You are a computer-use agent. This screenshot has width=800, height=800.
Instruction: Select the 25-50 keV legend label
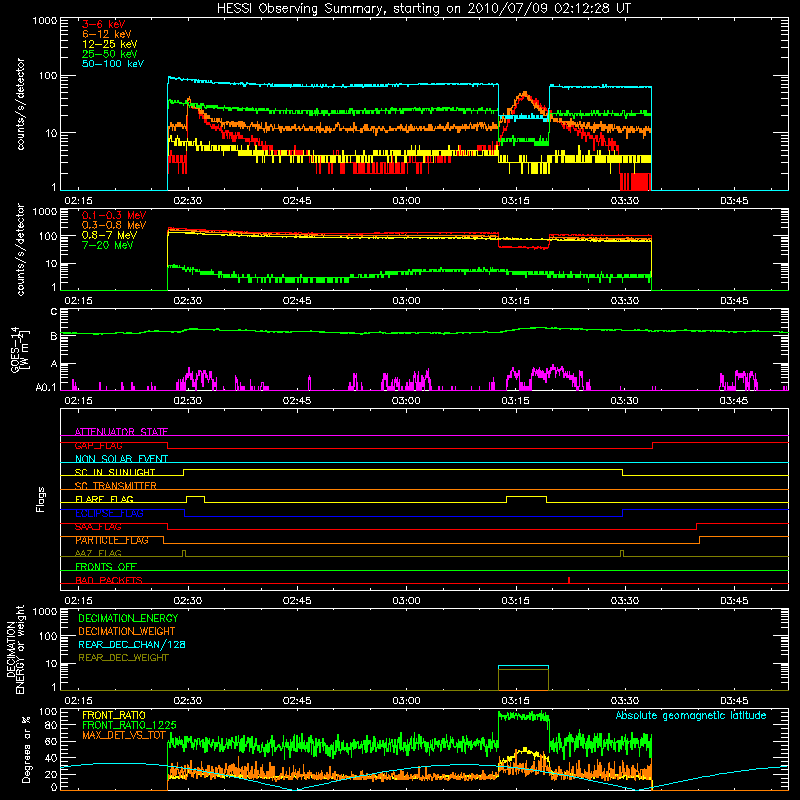click(x=110, y=54)
